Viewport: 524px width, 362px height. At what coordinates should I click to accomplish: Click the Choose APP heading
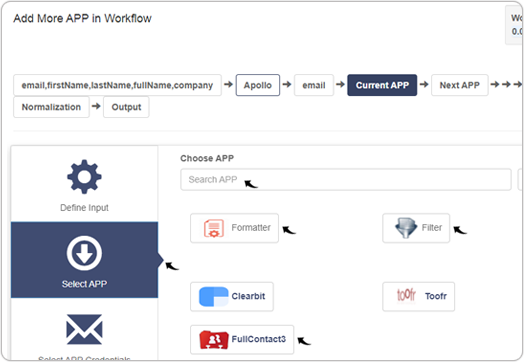tap(207, 158)
